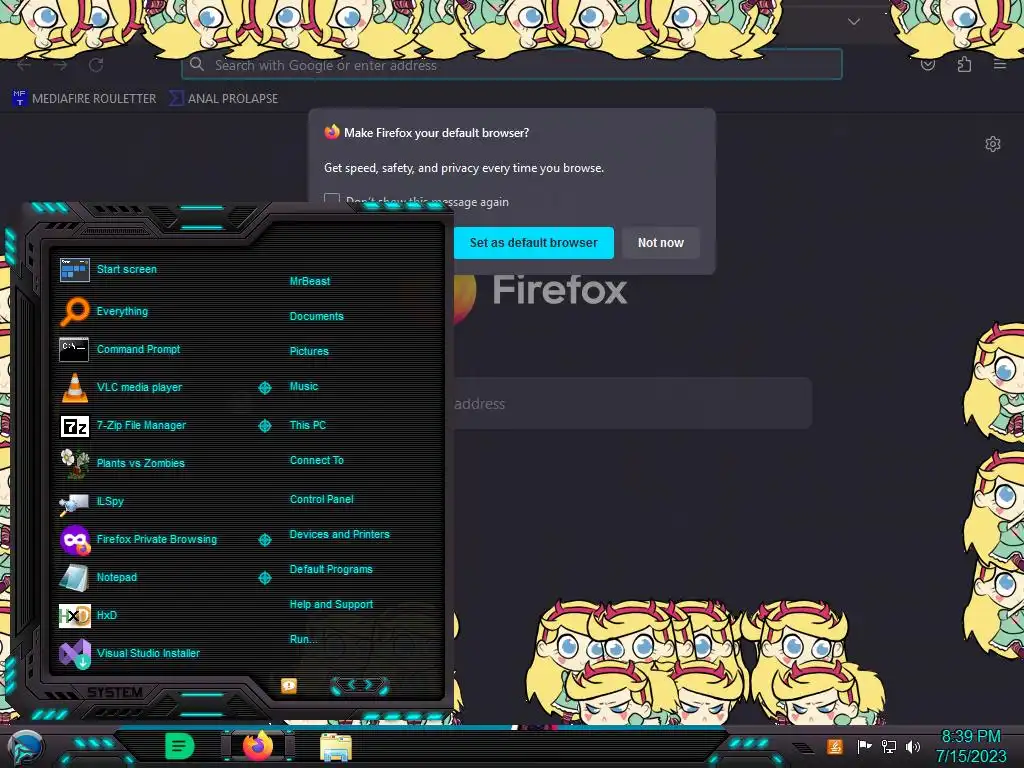Click the Firefox taskbar icon
Viewport: 1024px width, 768px height.
pos(257,746)
